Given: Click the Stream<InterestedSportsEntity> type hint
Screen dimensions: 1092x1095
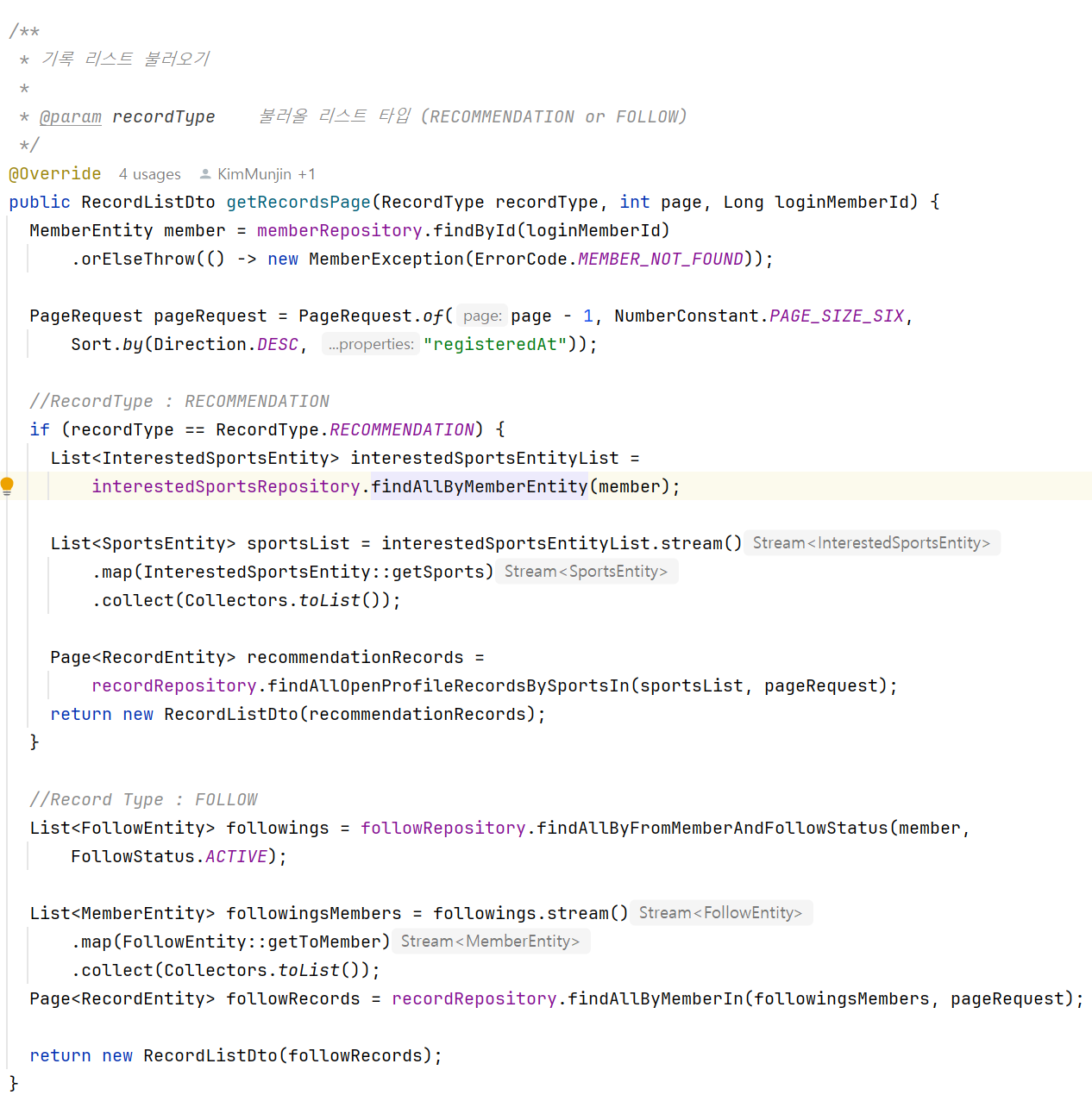Looking at the screenshot, I should (871, 543).
